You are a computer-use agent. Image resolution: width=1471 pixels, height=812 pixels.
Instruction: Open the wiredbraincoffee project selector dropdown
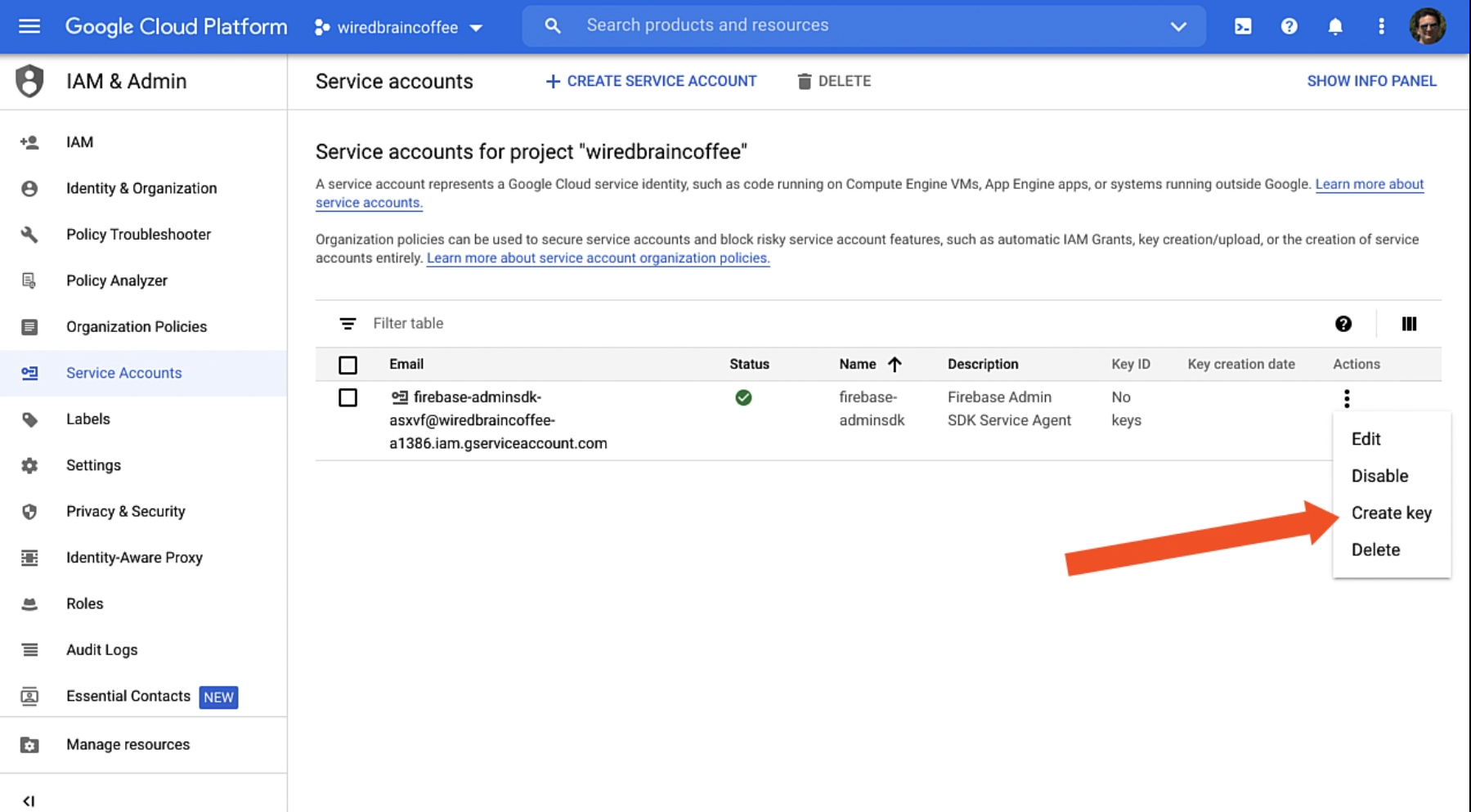[x=398, y=27]
